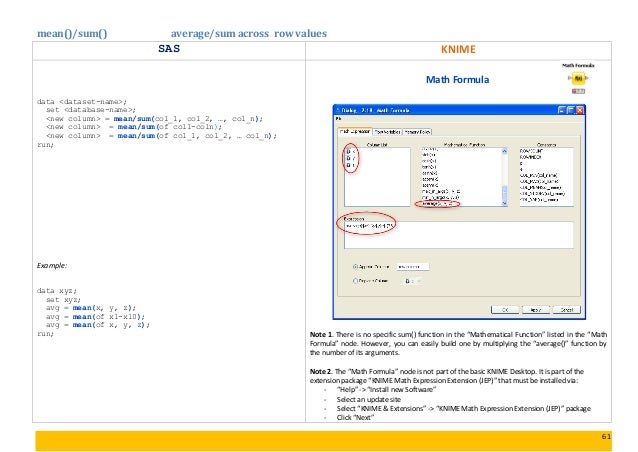Image resolution: width=638 pixels, height=452 pixels.
Task: Select column z in the Column List
Action: pos(351,165)
